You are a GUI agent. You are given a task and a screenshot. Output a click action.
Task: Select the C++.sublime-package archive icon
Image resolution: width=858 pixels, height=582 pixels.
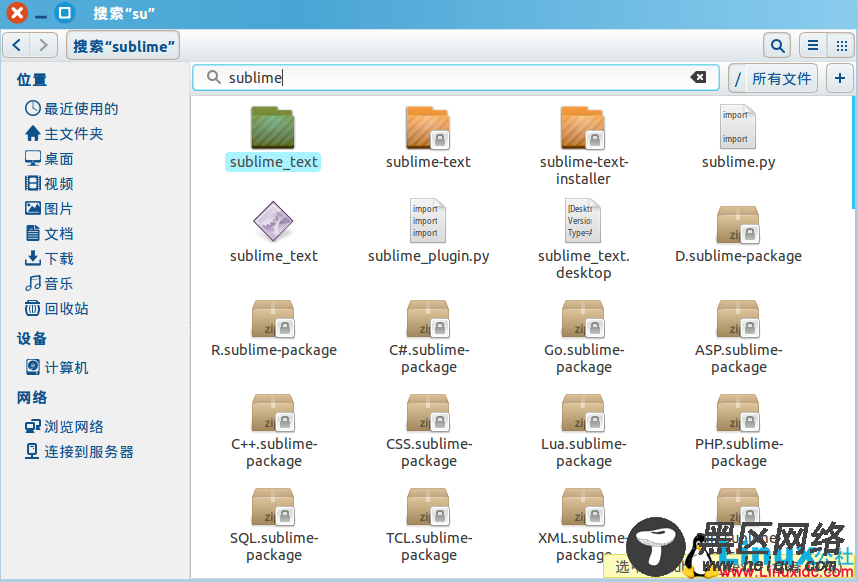[x=273, y=412]
